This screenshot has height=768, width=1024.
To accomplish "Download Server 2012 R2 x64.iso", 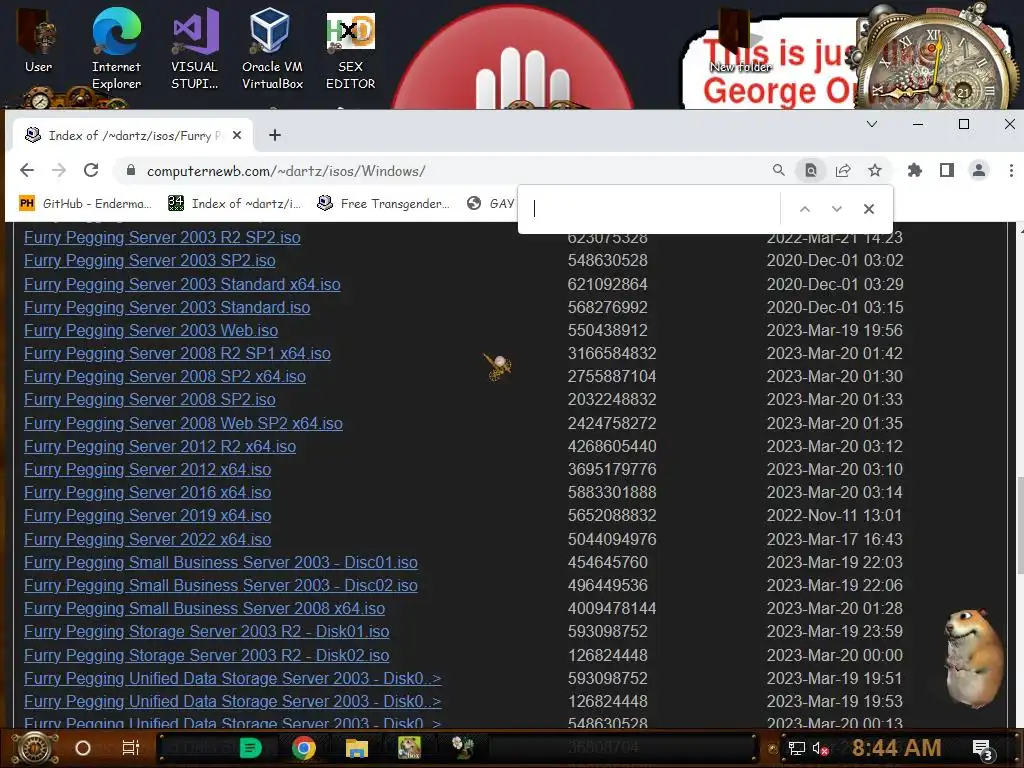I will click(160, 446).
